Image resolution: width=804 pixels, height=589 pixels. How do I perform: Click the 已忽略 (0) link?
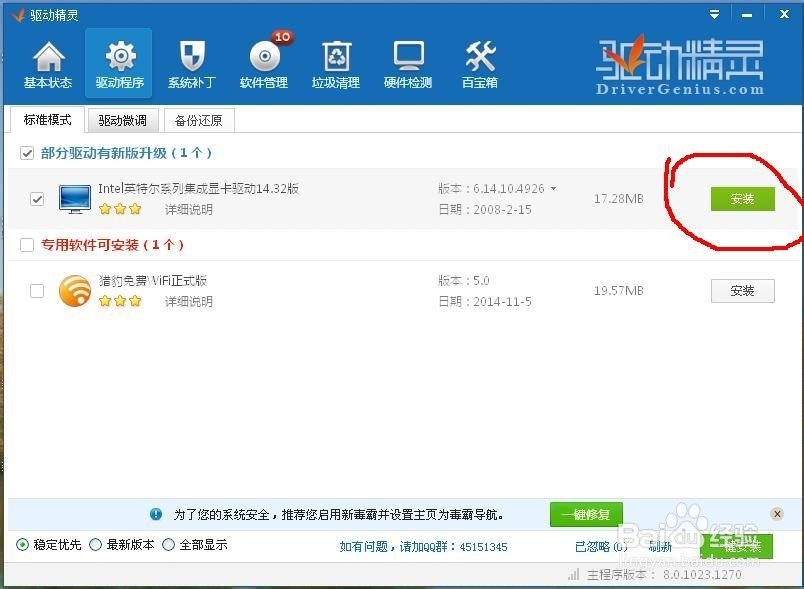point(601,546)
